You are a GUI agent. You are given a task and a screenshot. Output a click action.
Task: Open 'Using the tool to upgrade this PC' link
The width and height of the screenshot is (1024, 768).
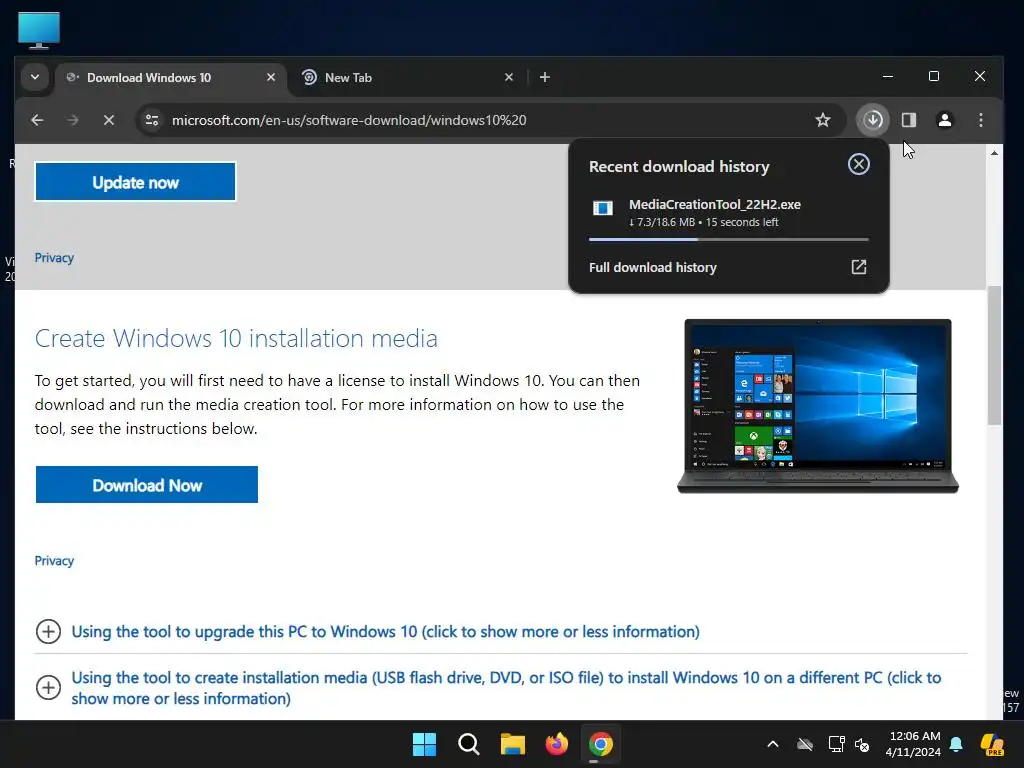click(385, 632)
